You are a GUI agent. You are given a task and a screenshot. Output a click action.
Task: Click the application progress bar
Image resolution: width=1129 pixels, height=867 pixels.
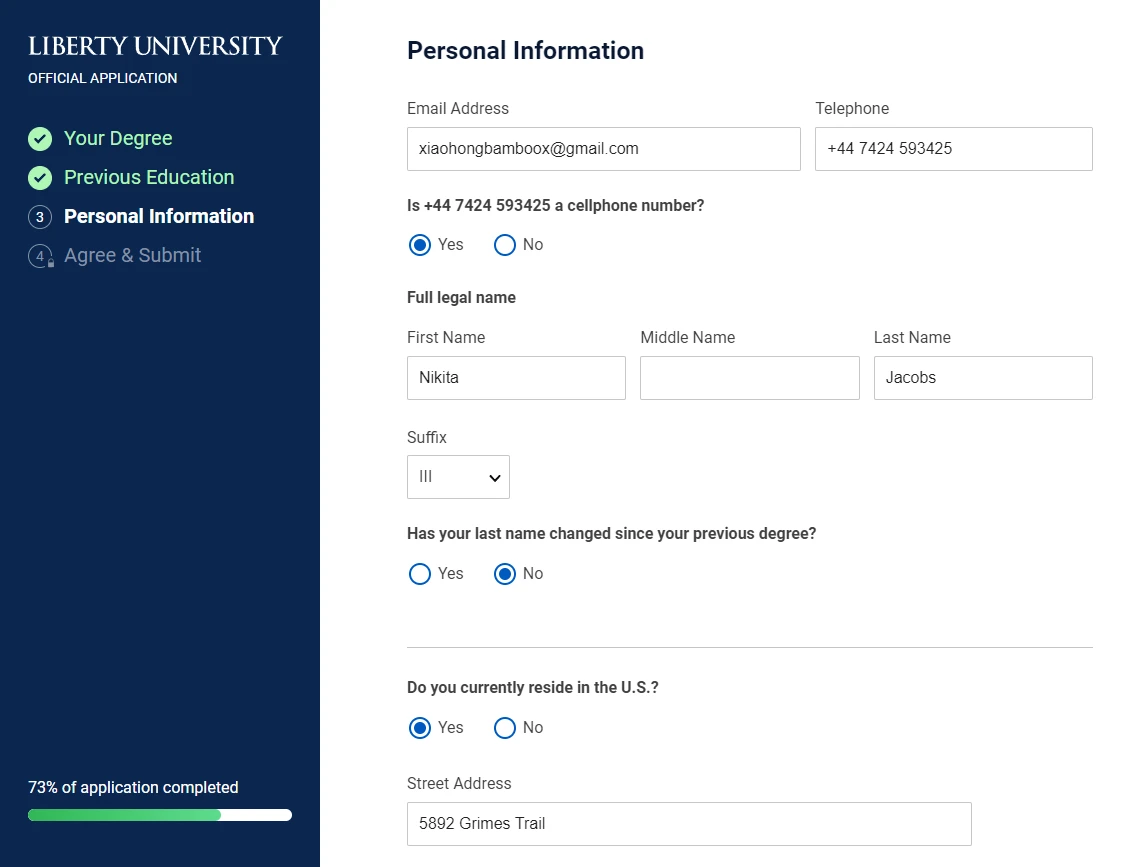coord(160,815)
